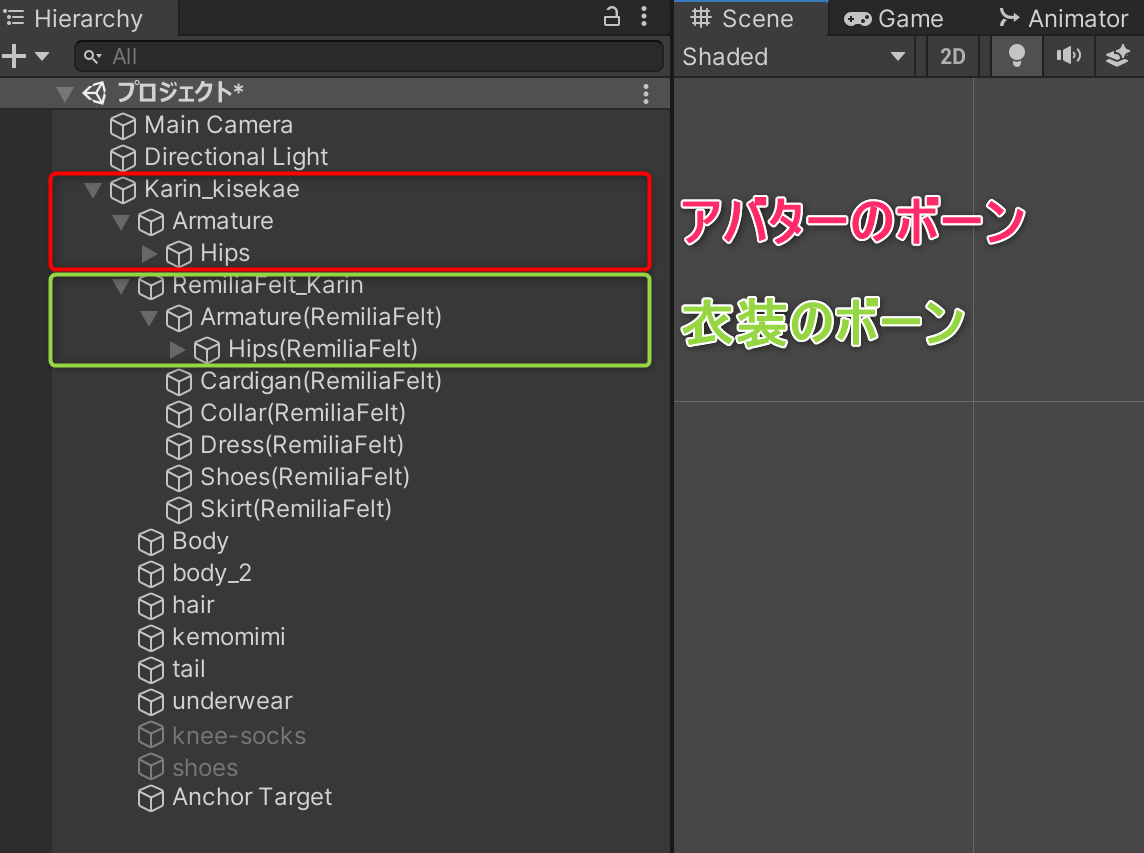Screen dimensions: 1144x853
Task: Click the Anchor Target cube icon
Action: 151,799
